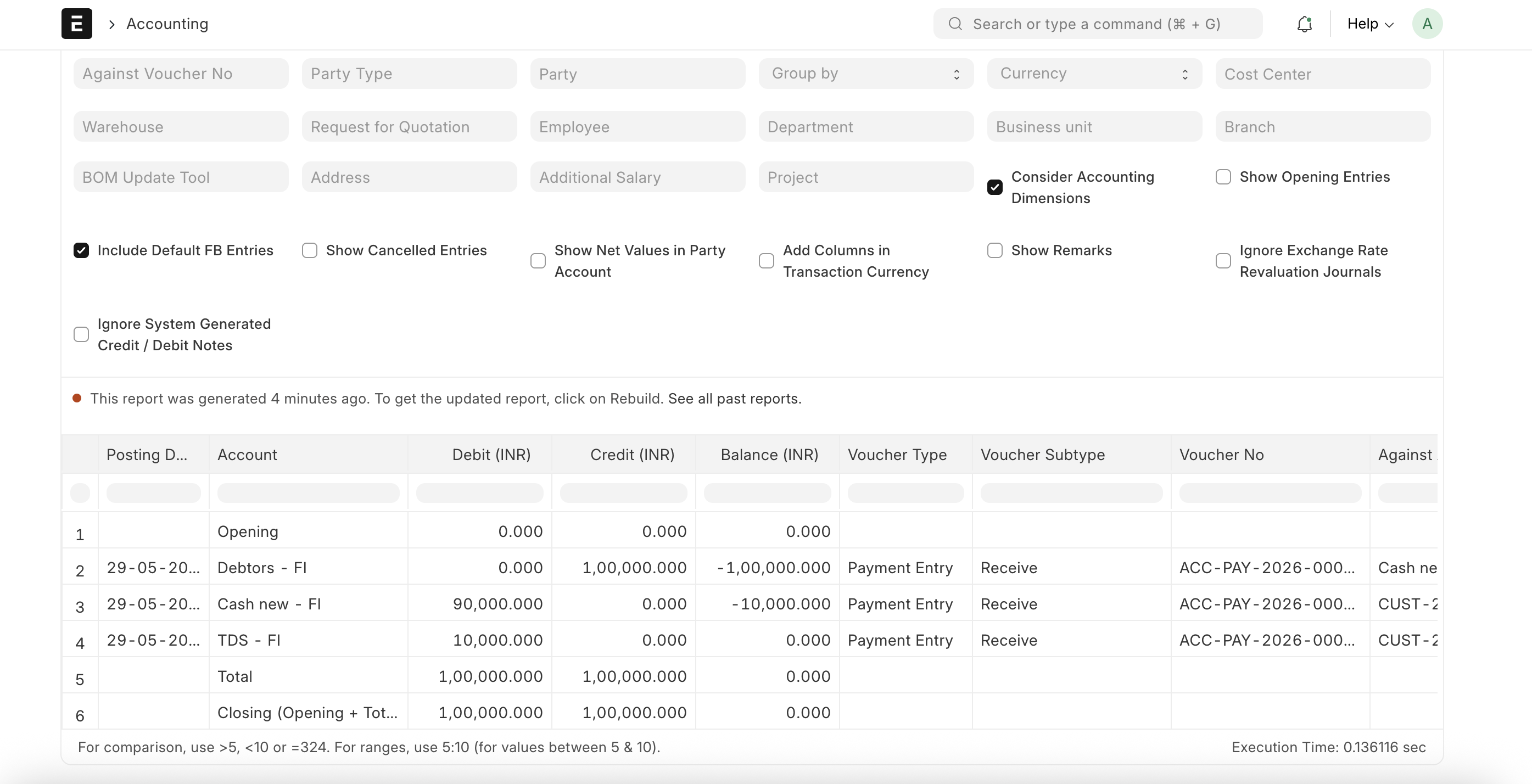The image size is (1532, 784).
Task: Click the Warehouse filter field
Action: [x=181, y=127]
